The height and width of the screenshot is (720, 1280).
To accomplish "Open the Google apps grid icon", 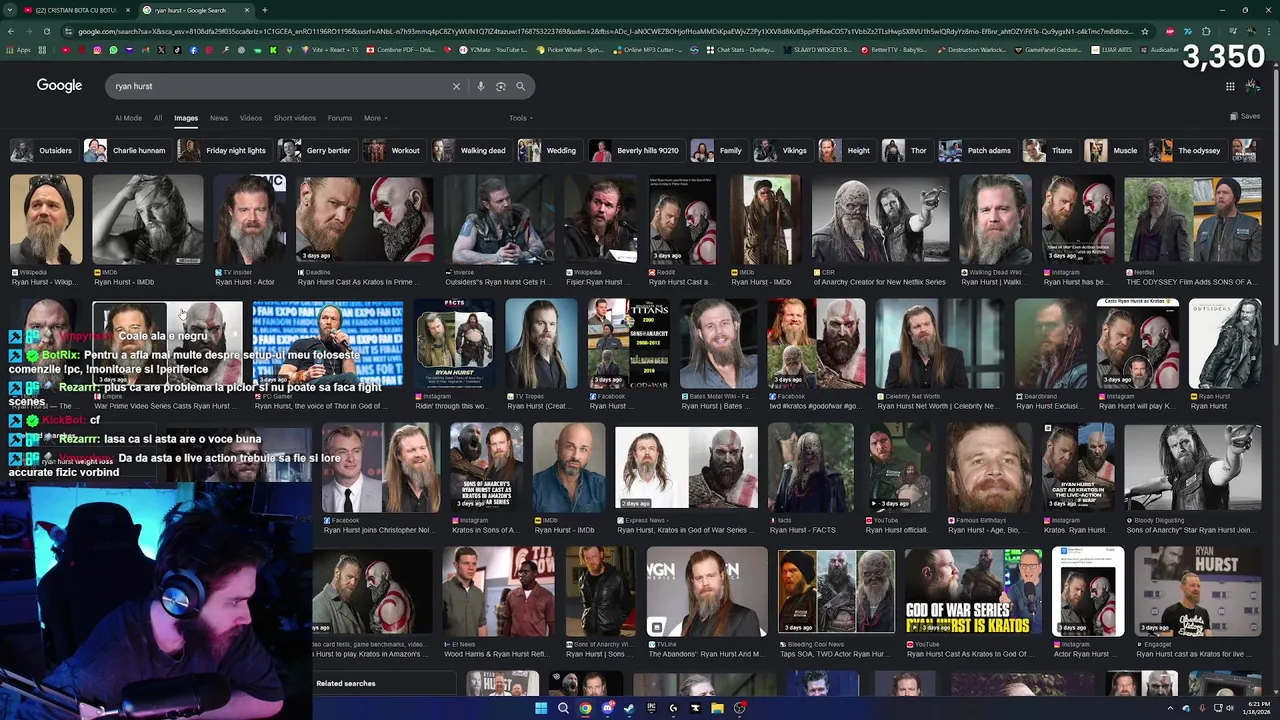I will click(x=1230, y=86).
